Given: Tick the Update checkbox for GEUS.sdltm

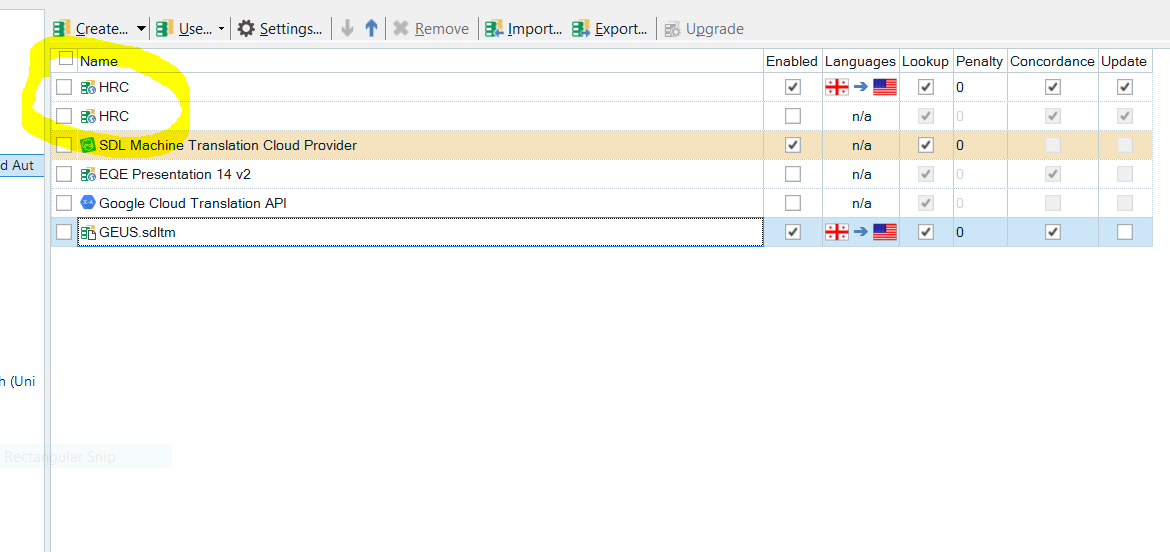Looking at the screenshot, I should [x=1124, y=232].
